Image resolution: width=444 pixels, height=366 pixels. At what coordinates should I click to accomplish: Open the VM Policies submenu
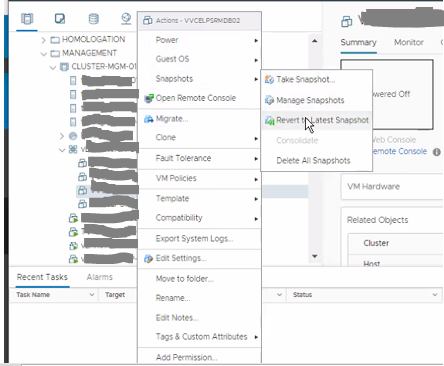pyautogui.click(x=199, y=179)
